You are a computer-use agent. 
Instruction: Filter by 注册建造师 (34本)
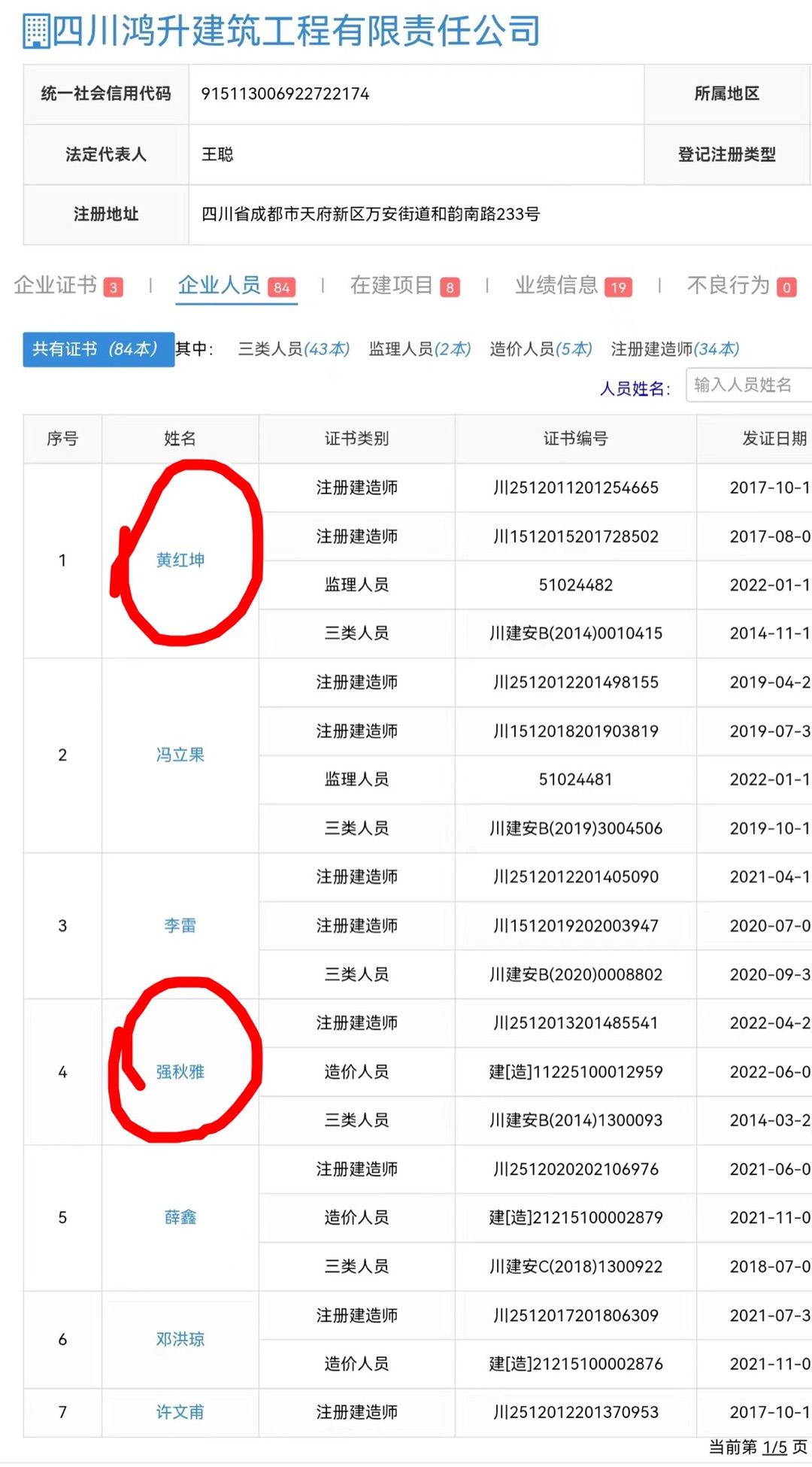pos(675,349)
